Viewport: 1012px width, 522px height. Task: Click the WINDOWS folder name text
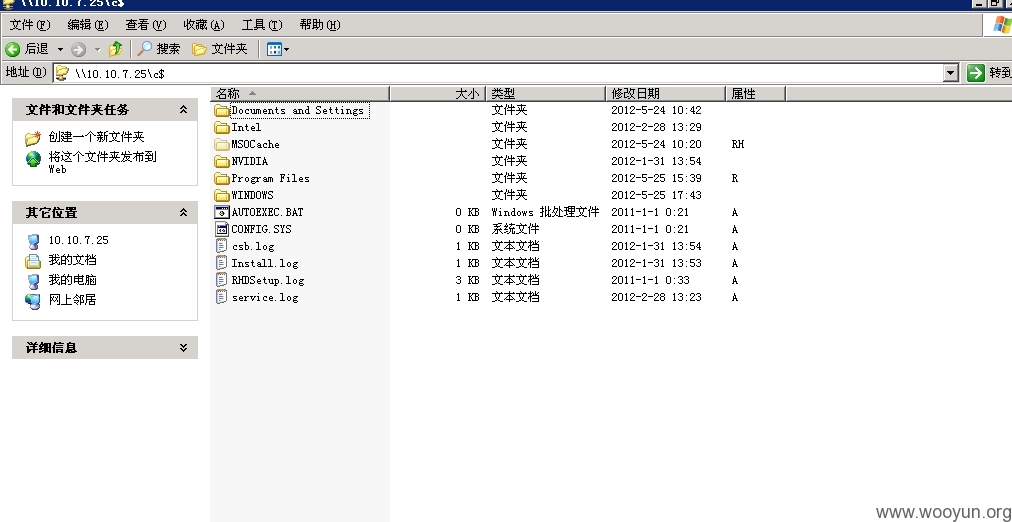(x=252, y=196)
